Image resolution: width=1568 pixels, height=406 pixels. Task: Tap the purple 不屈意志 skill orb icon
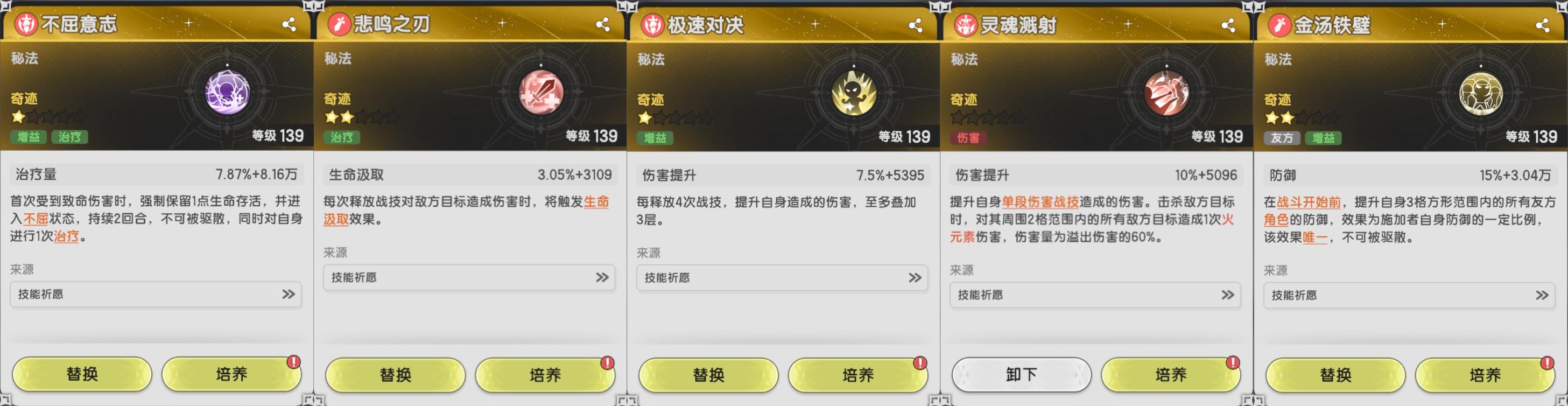(227, 93)
